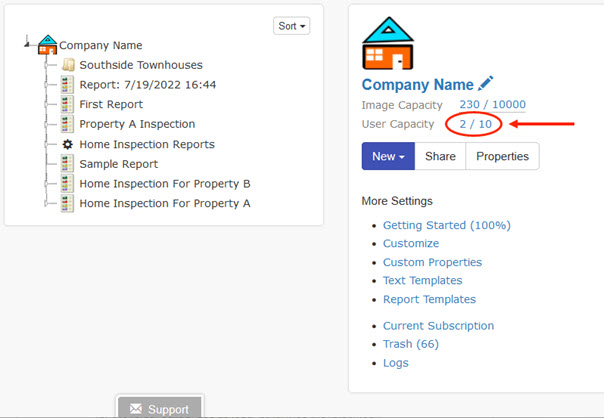Click icon for Home Inspection For Property B
604x418 pixels.
point(68,184)
